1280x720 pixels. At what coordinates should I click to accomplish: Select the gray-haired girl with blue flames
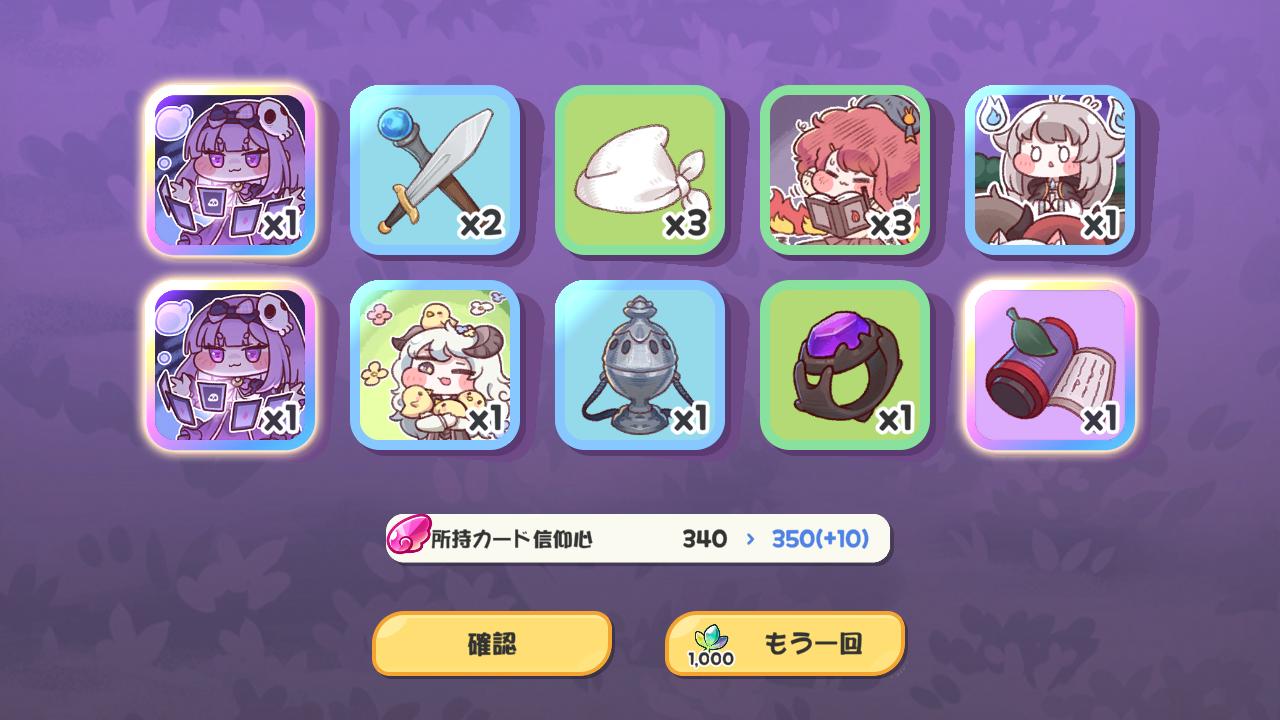point(1050,170)
